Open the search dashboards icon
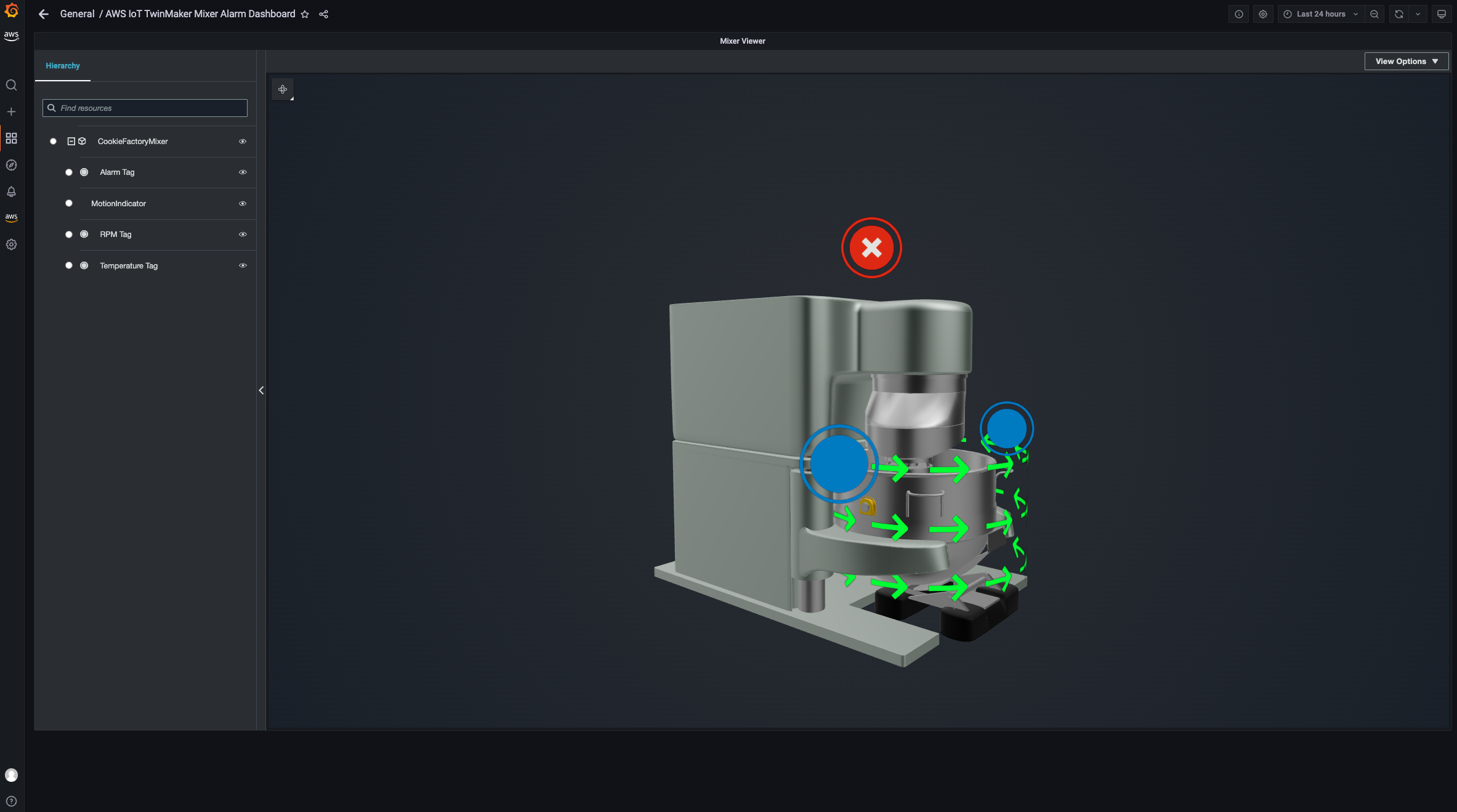 pos(11,85)
